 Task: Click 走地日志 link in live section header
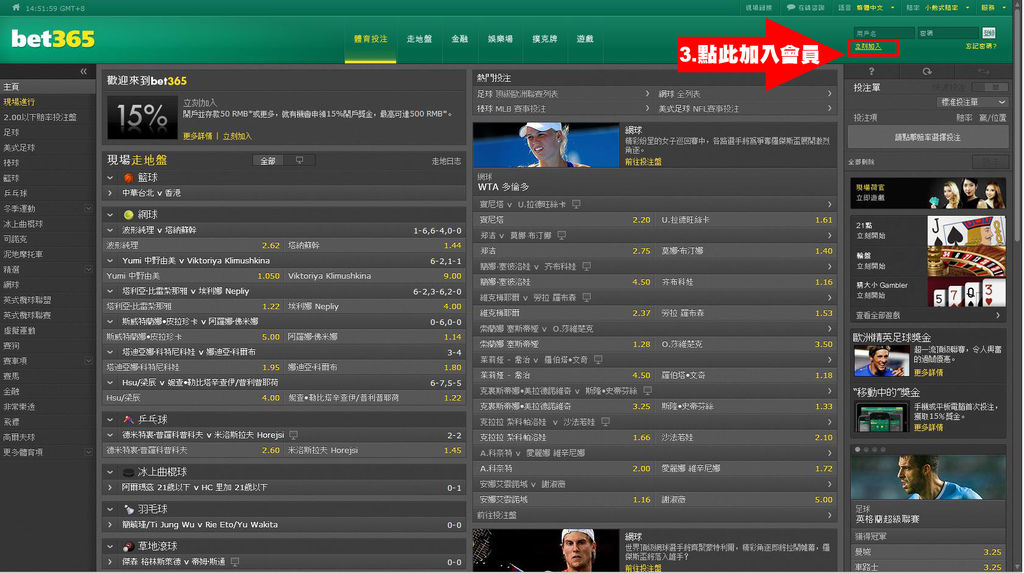(x=446, y=161)
